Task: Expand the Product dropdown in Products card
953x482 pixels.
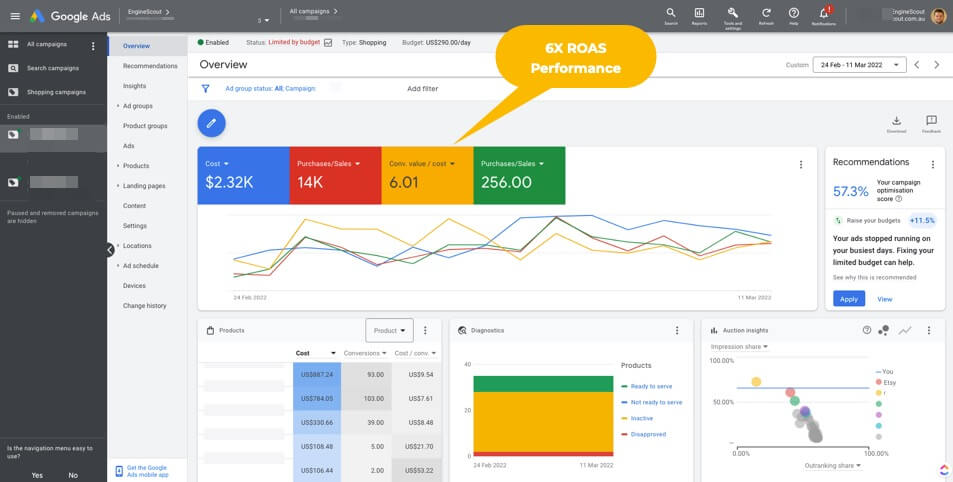Action: (389, 330)
